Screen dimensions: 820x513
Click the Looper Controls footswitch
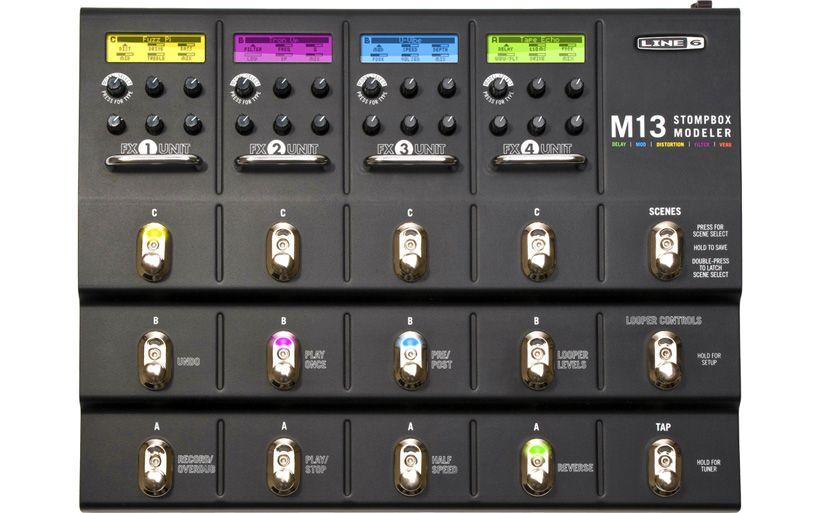click(664, 360)
